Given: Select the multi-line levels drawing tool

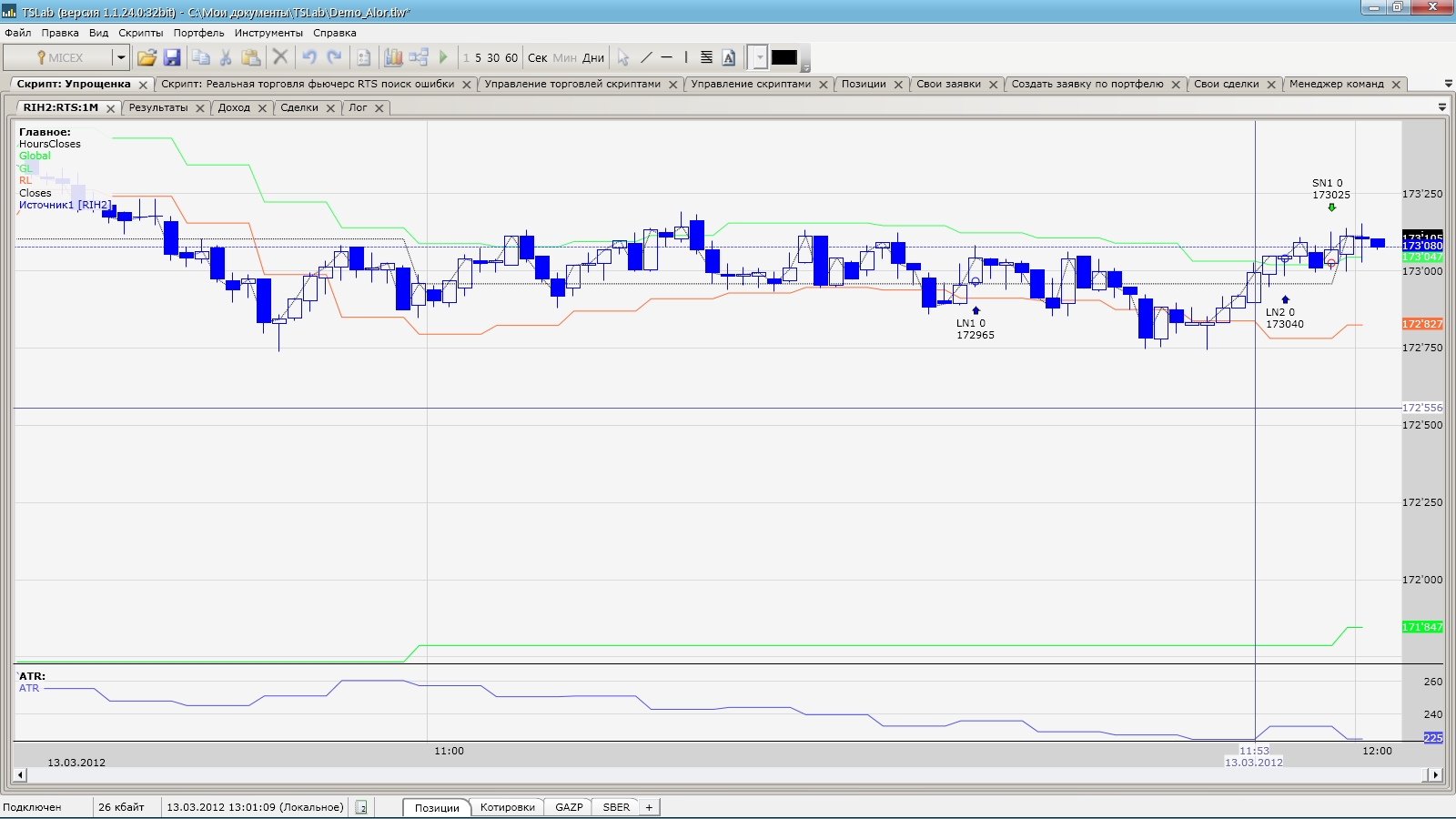Looking at the screenshot, I should tap(706, 57).
